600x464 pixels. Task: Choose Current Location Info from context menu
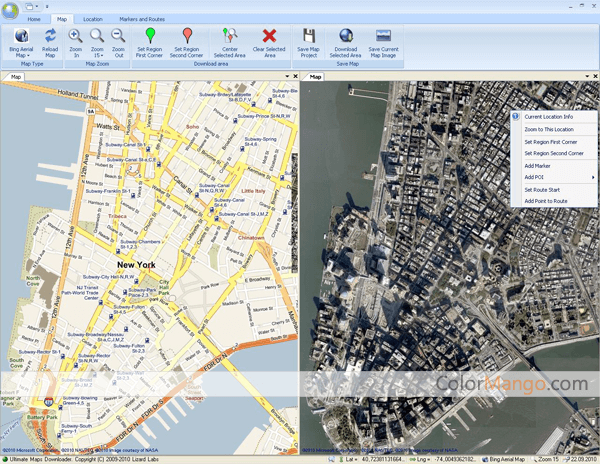pyautogui.click(x=549, y=117)
